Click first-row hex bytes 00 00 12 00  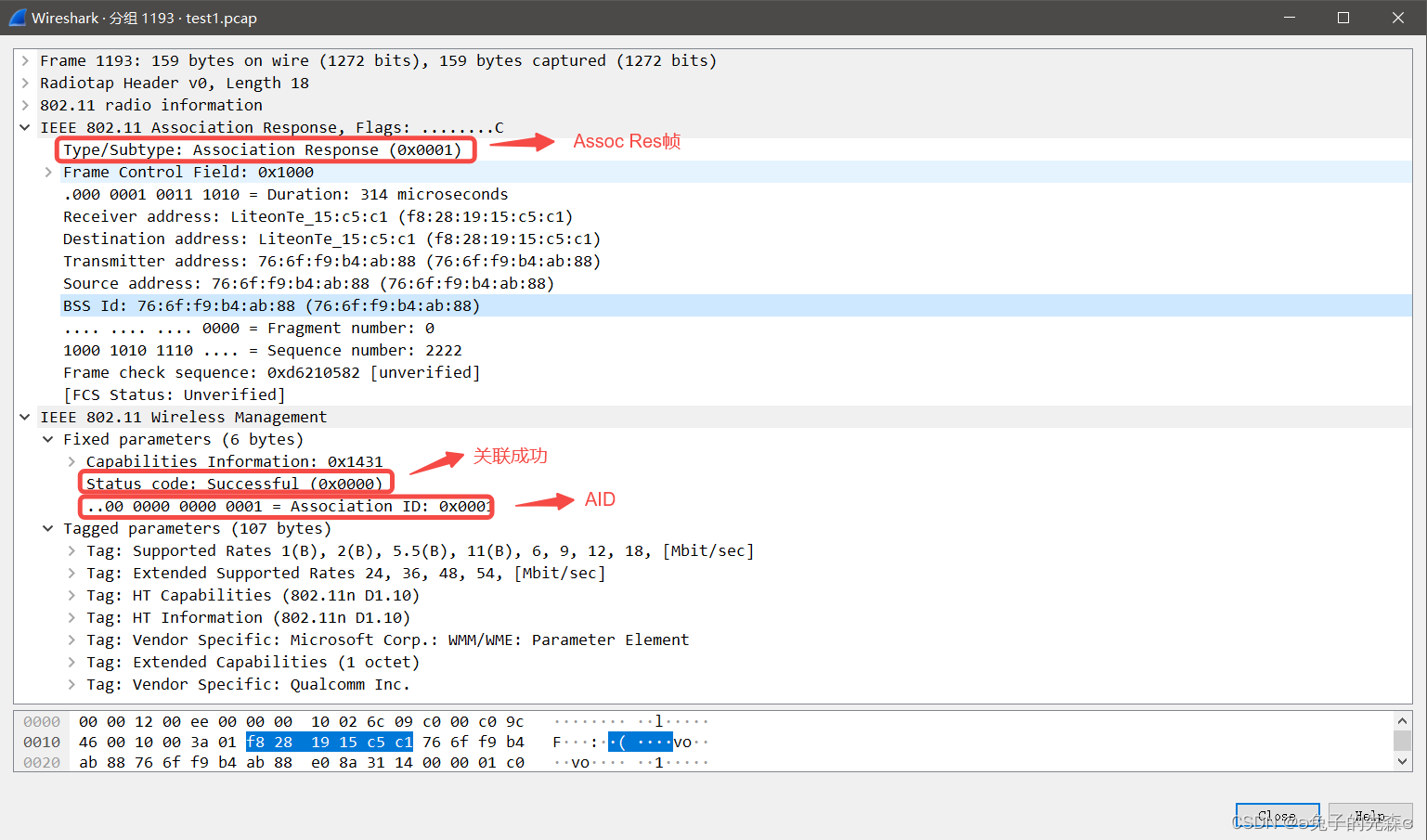click(130, 721)
